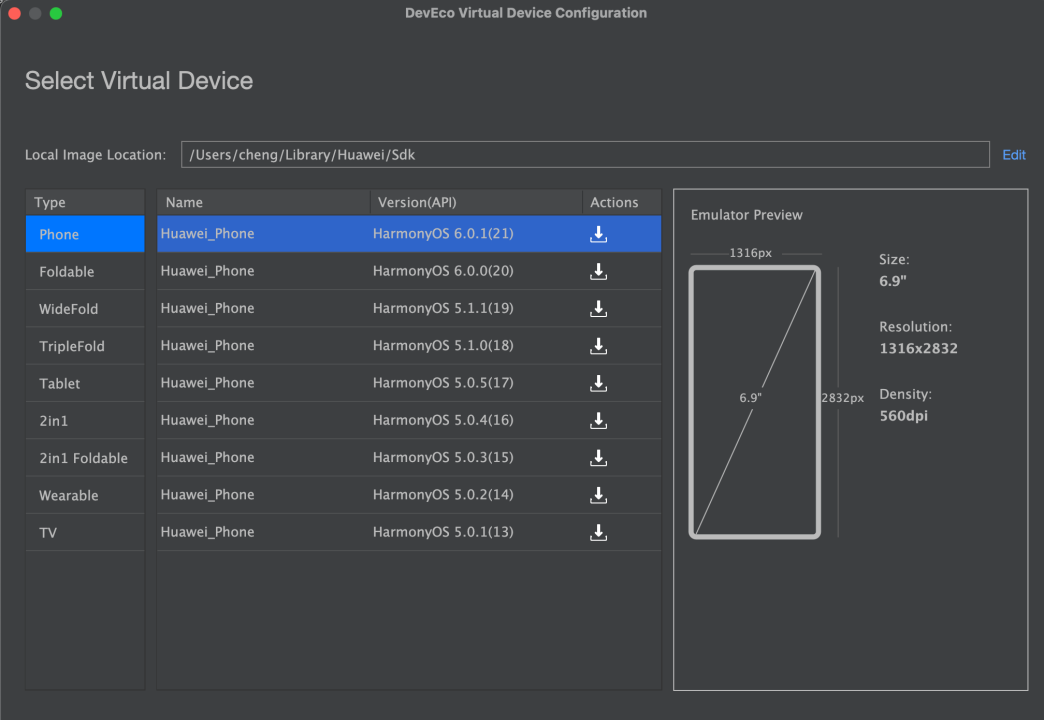Select the Tablet device type
This screenshot has width=1044, height=720.
pos(85,383)
